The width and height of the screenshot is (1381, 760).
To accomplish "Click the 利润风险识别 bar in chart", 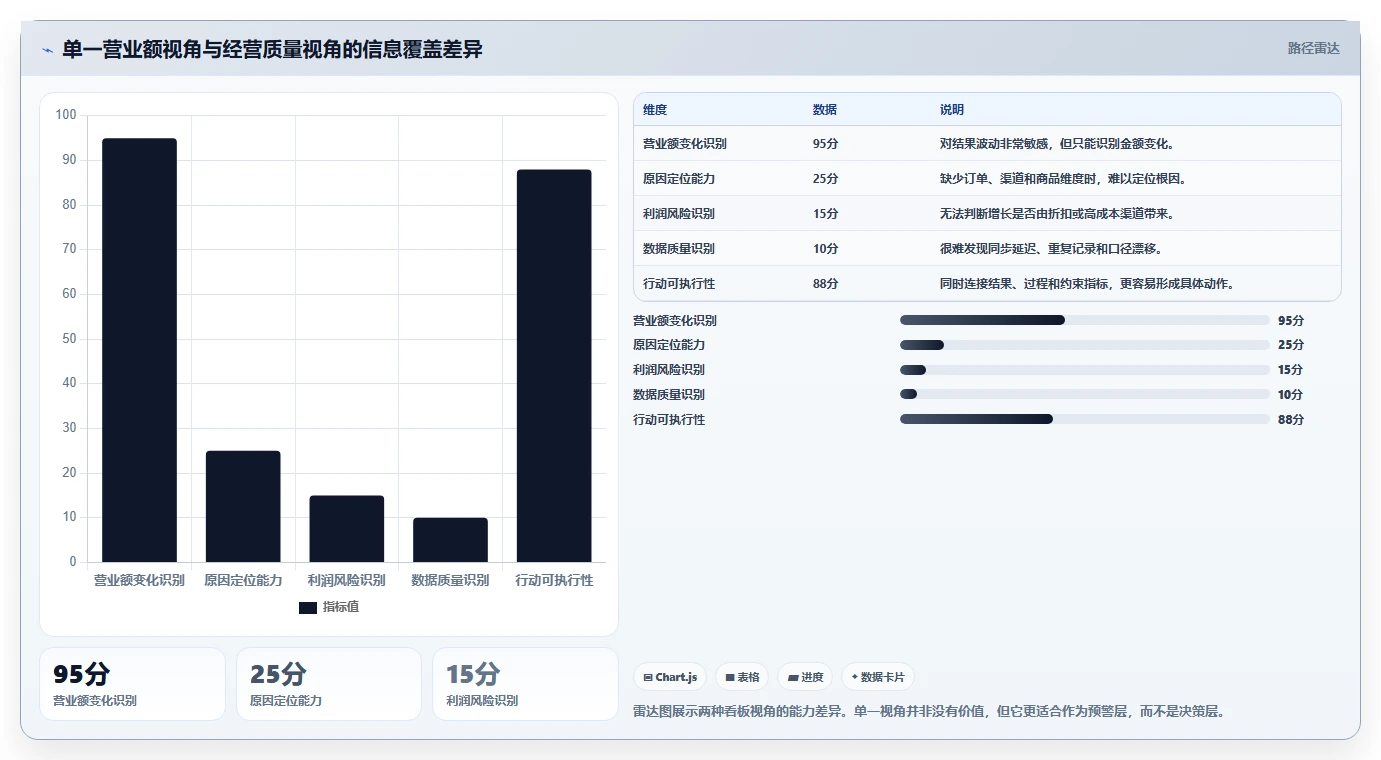I will 347,529.
